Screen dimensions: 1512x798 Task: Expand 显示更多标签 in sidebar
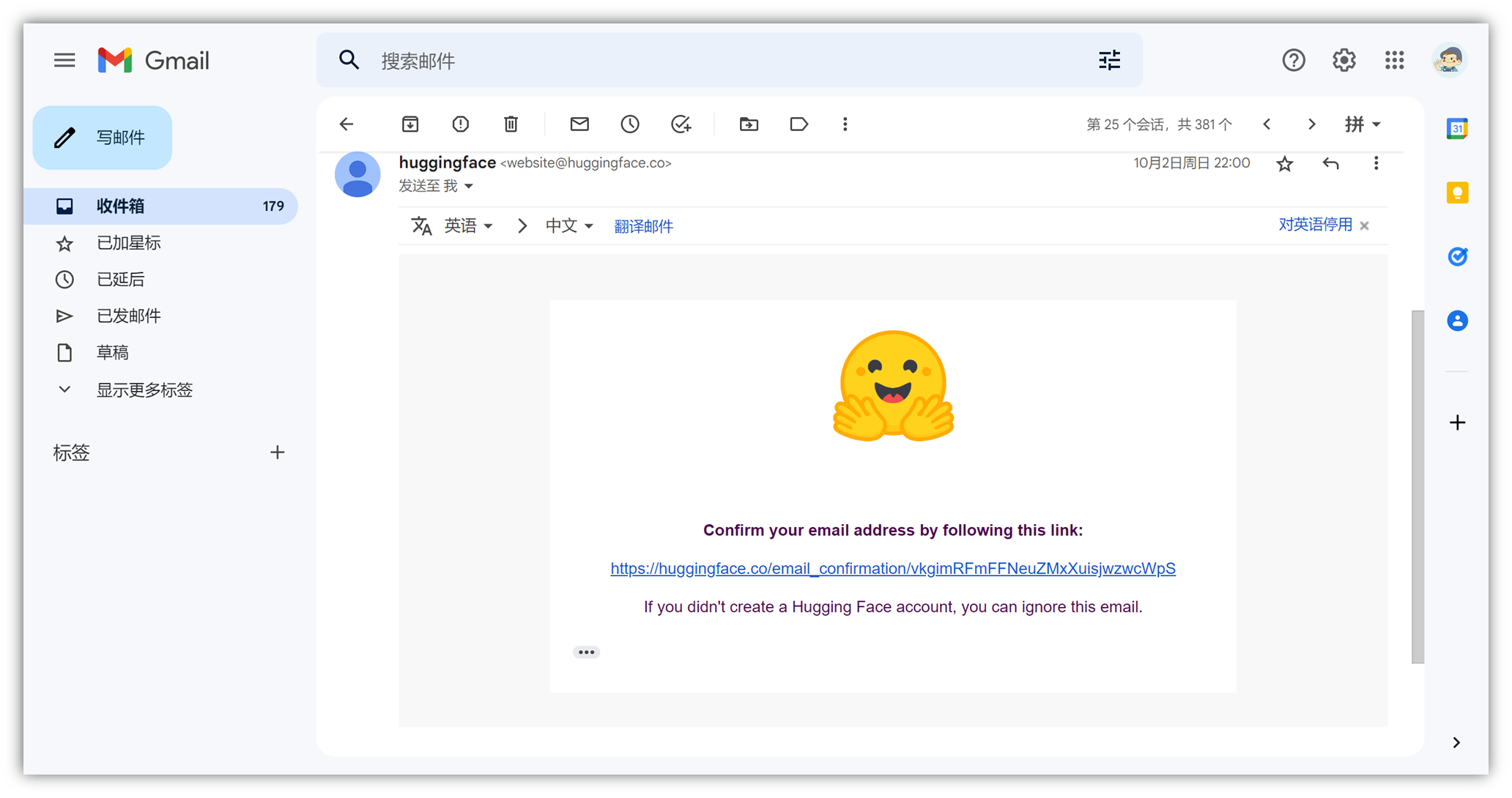(144, 389)
